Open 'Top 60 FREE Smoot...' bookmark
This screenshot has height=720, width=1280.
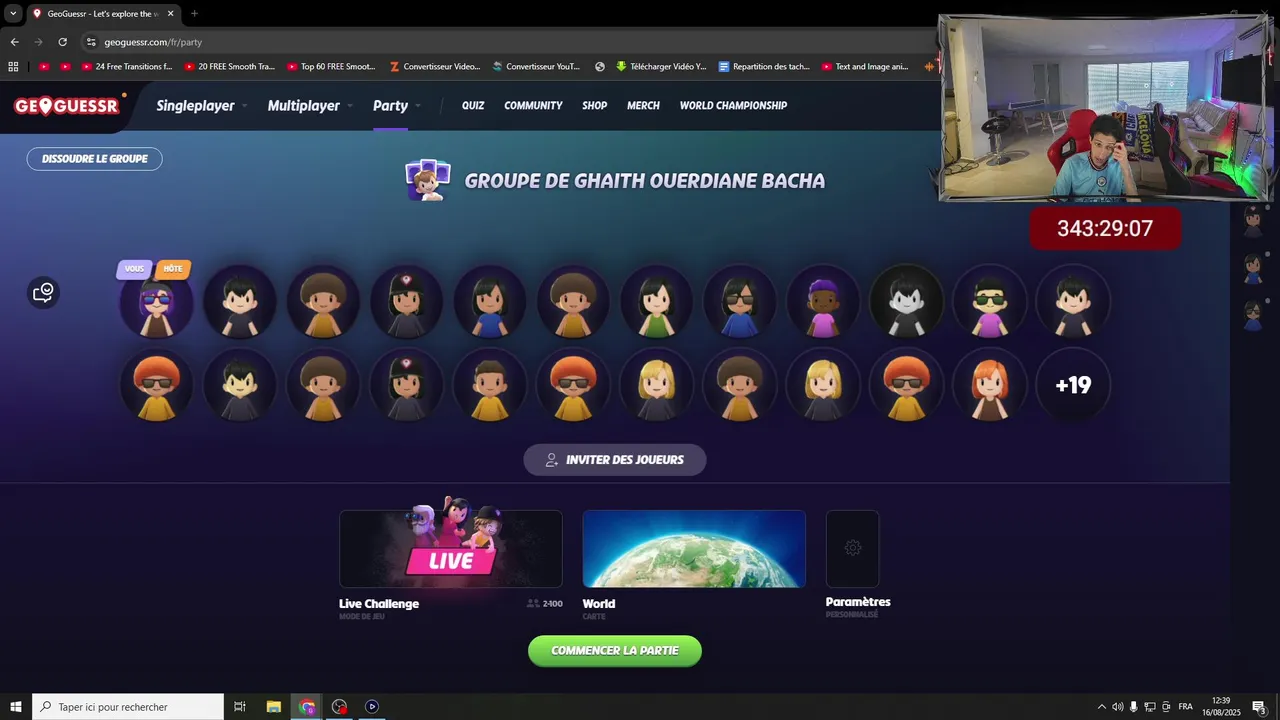pyautogui.click(x=332, y=67)
